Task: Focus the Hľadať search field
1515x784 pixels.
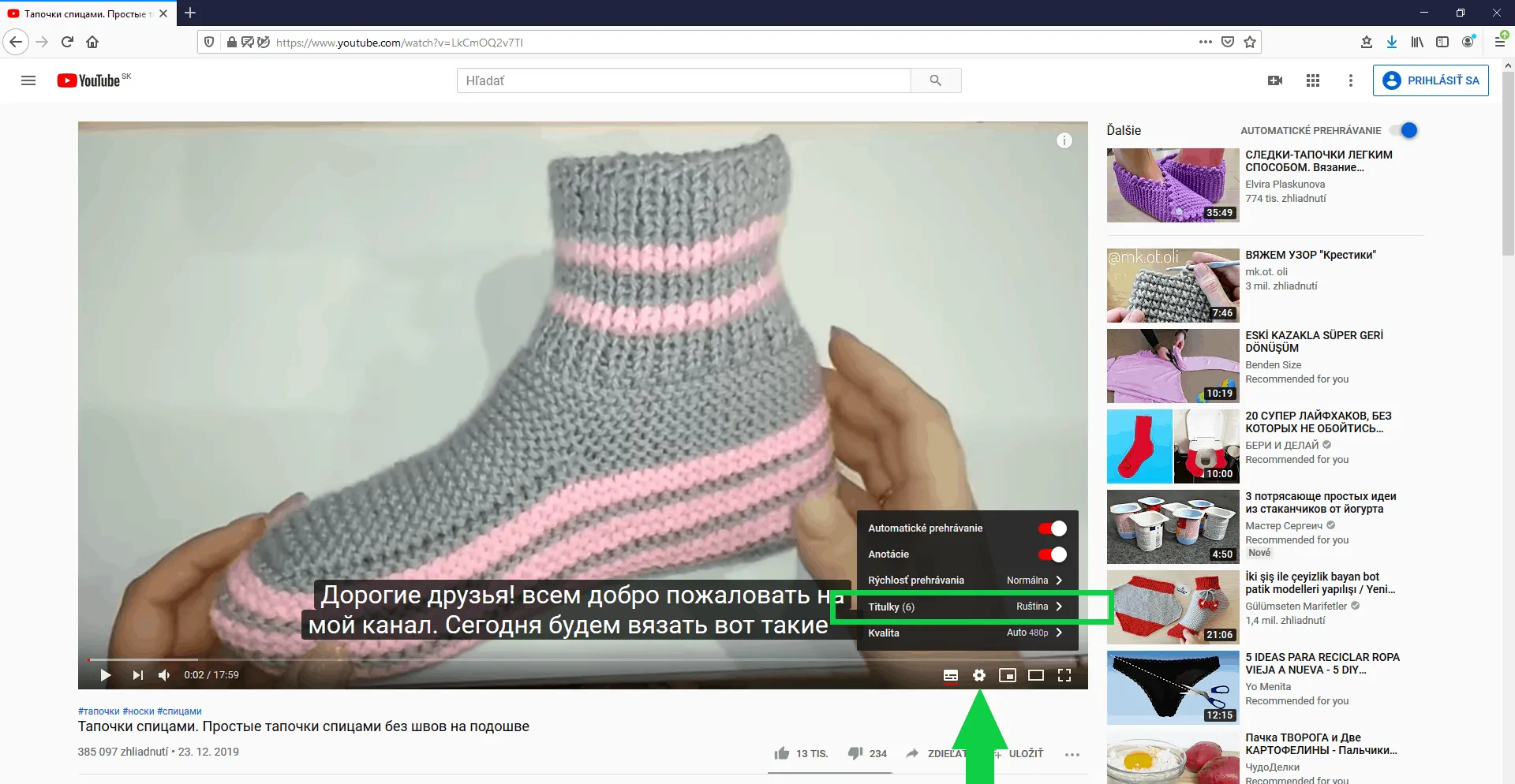Action: point(683,80)
